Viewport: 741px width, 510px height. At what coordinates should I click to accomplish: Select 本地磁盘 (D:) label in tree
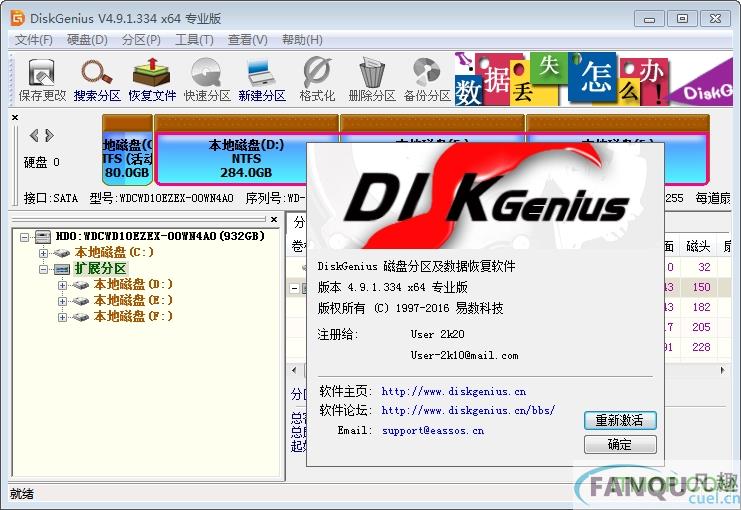[133, 285]
